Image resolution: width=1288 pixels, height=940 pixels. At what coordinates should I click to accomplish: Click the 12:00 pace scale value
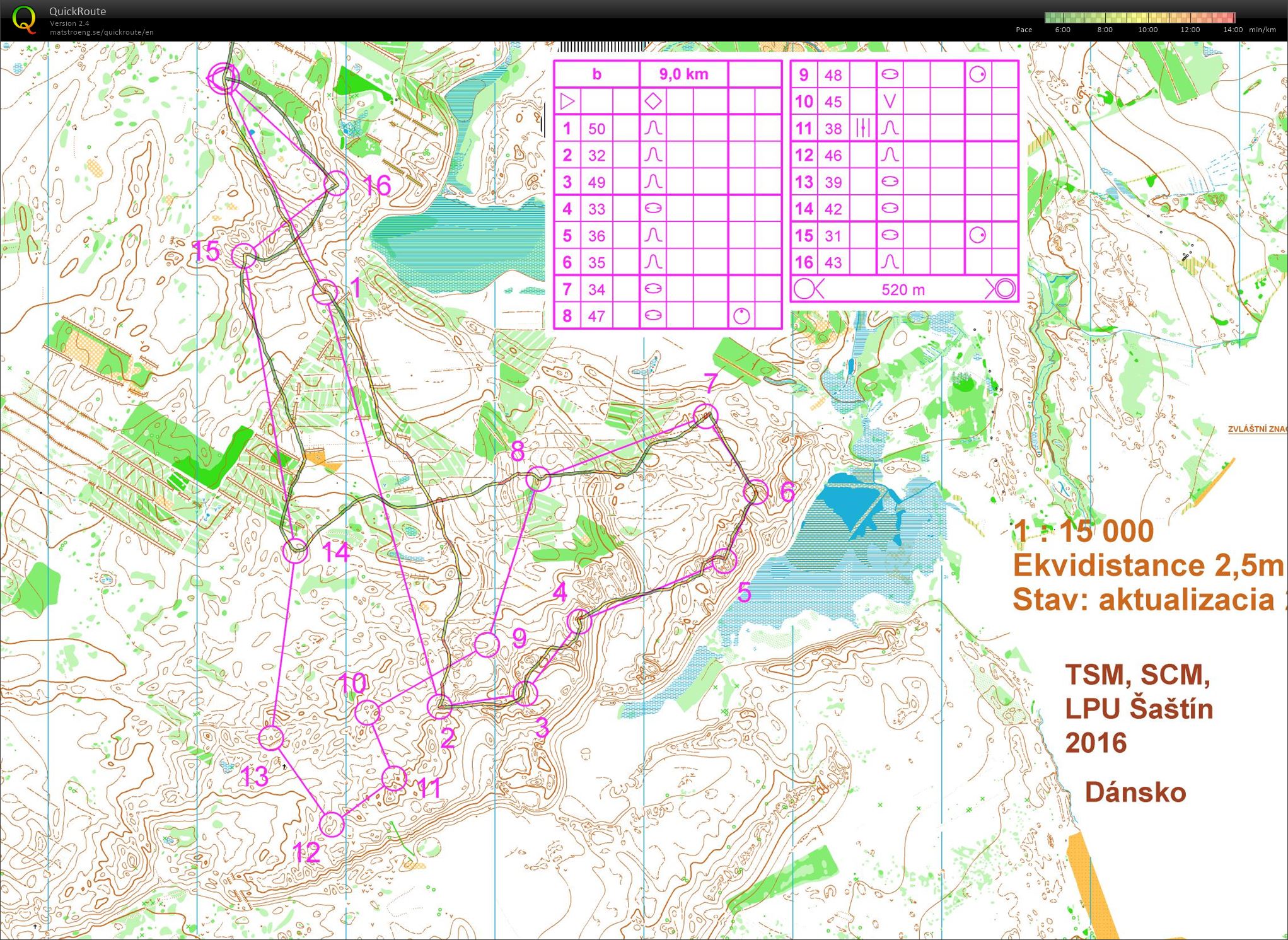coord(1190,30)
